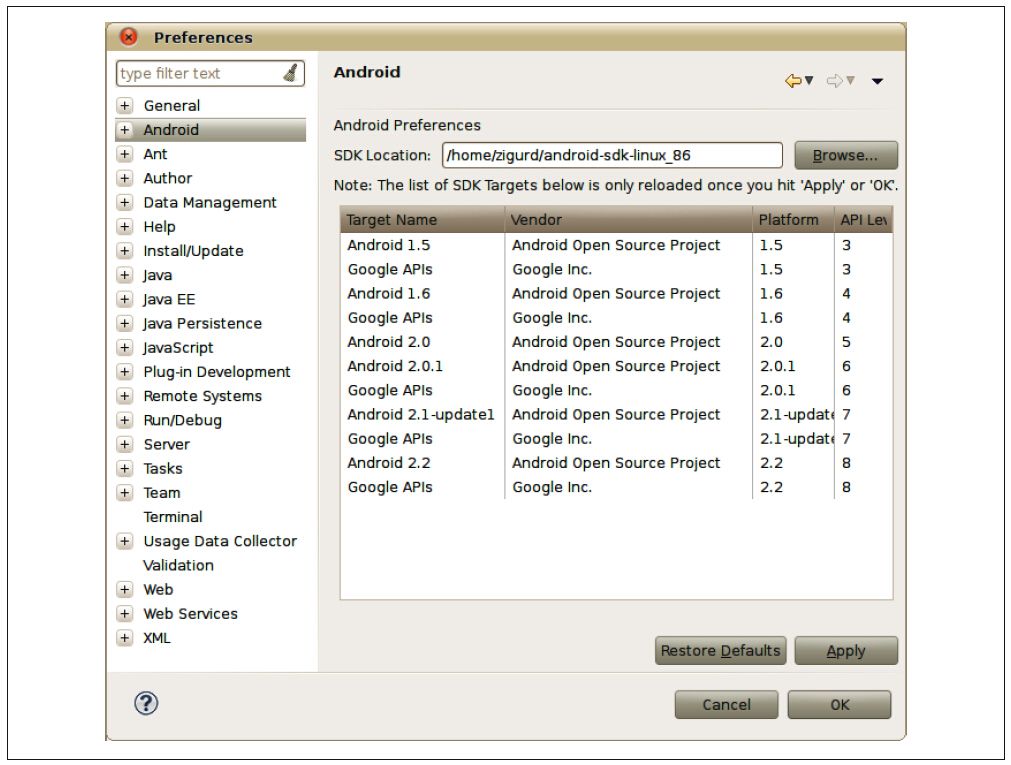Select Google APIs row with platform 1.6
Screen dimensions: 1011x765
[x=616, y=317]
